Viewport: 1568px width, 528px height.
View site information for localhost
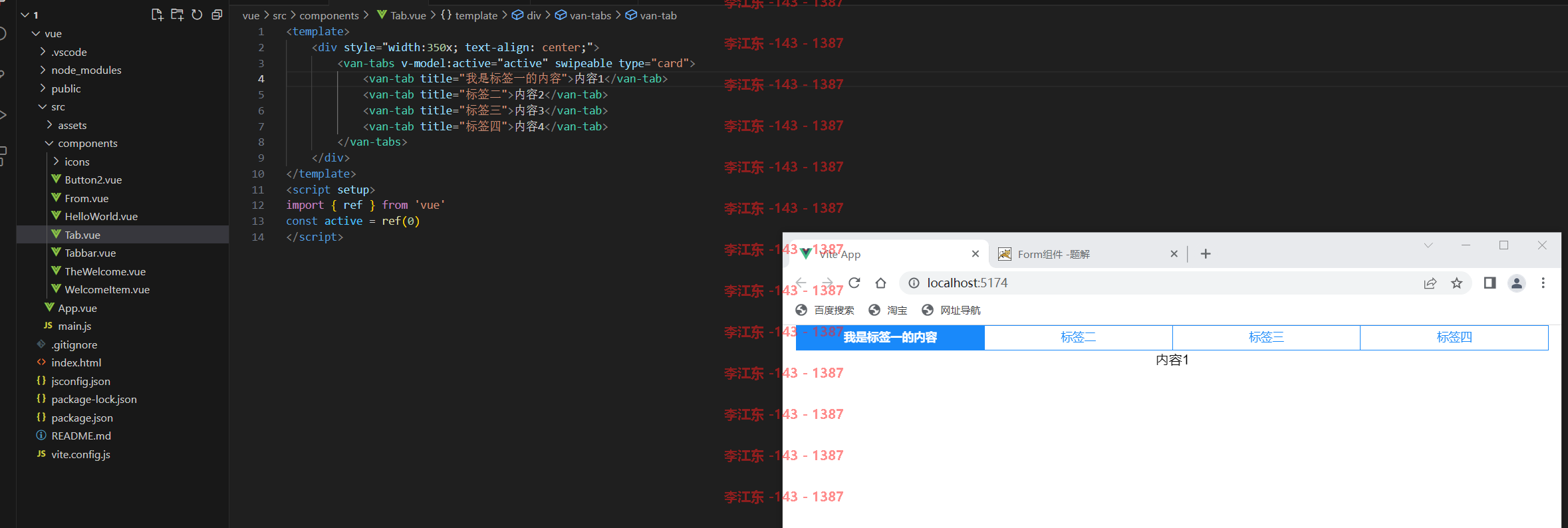(x=914, y=283)
